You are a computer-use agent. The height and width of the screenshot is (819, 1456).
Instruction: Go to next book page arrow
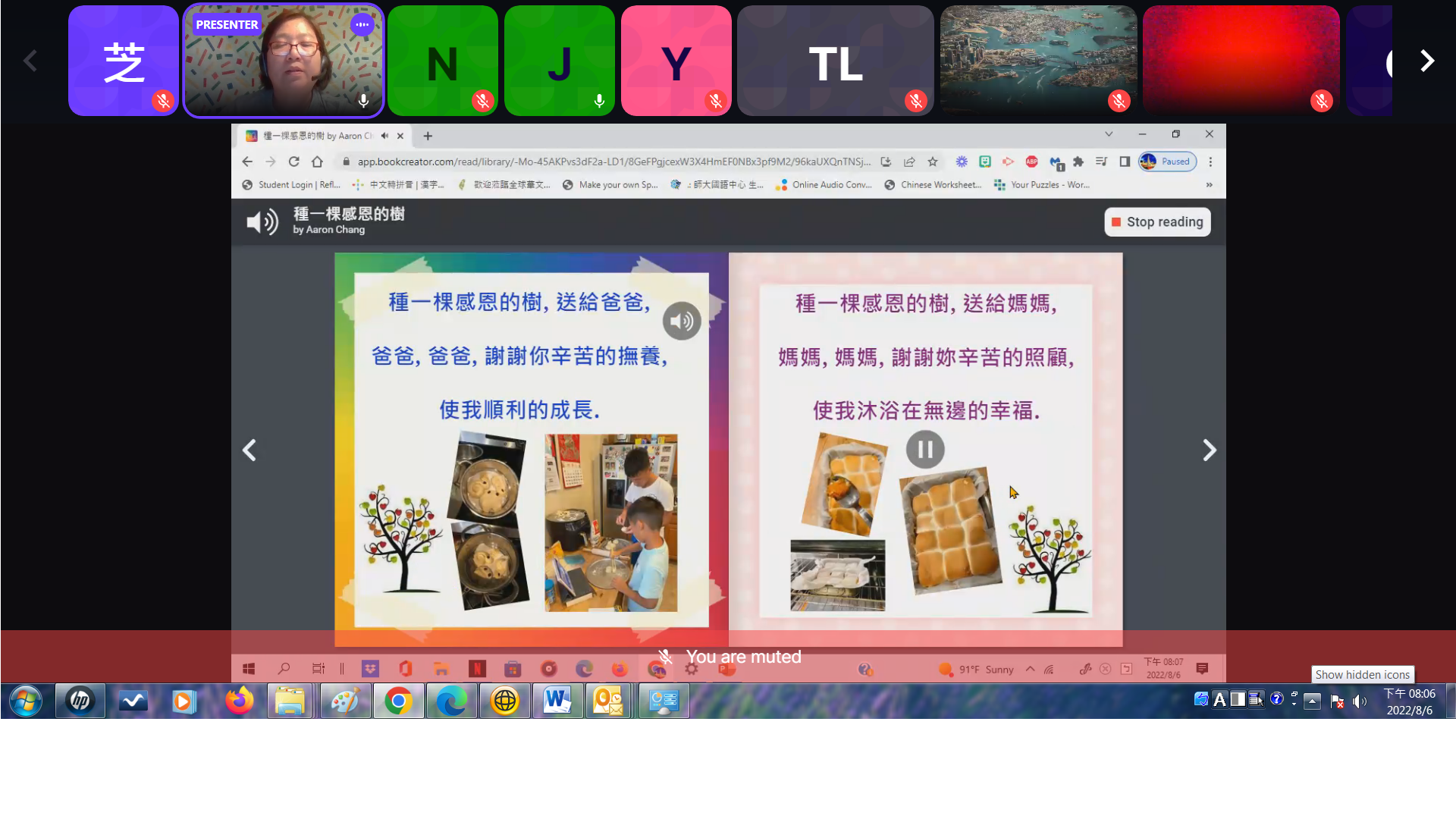(1209, 450)
